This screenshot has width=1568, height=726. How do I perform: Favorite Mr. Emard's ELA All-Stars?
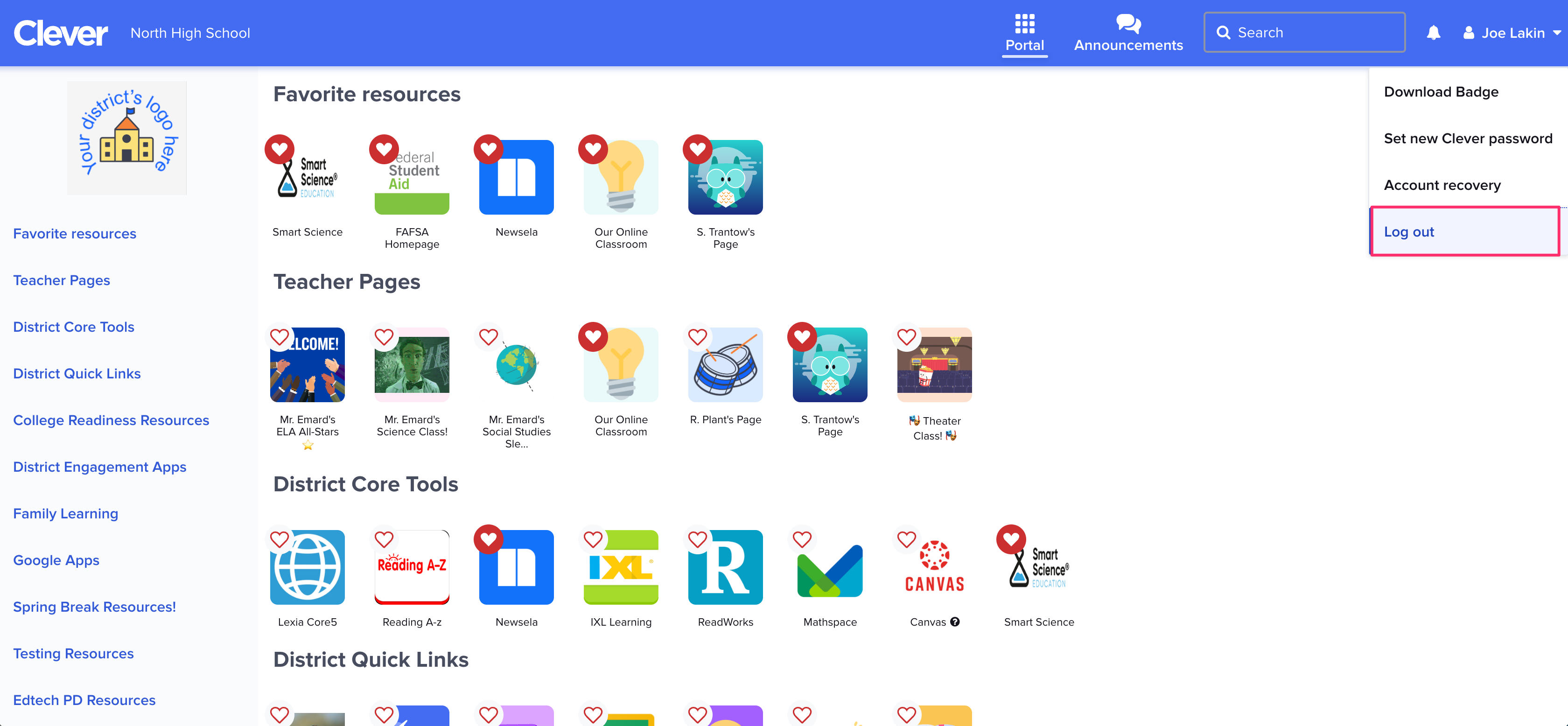[x=280, y=336]
